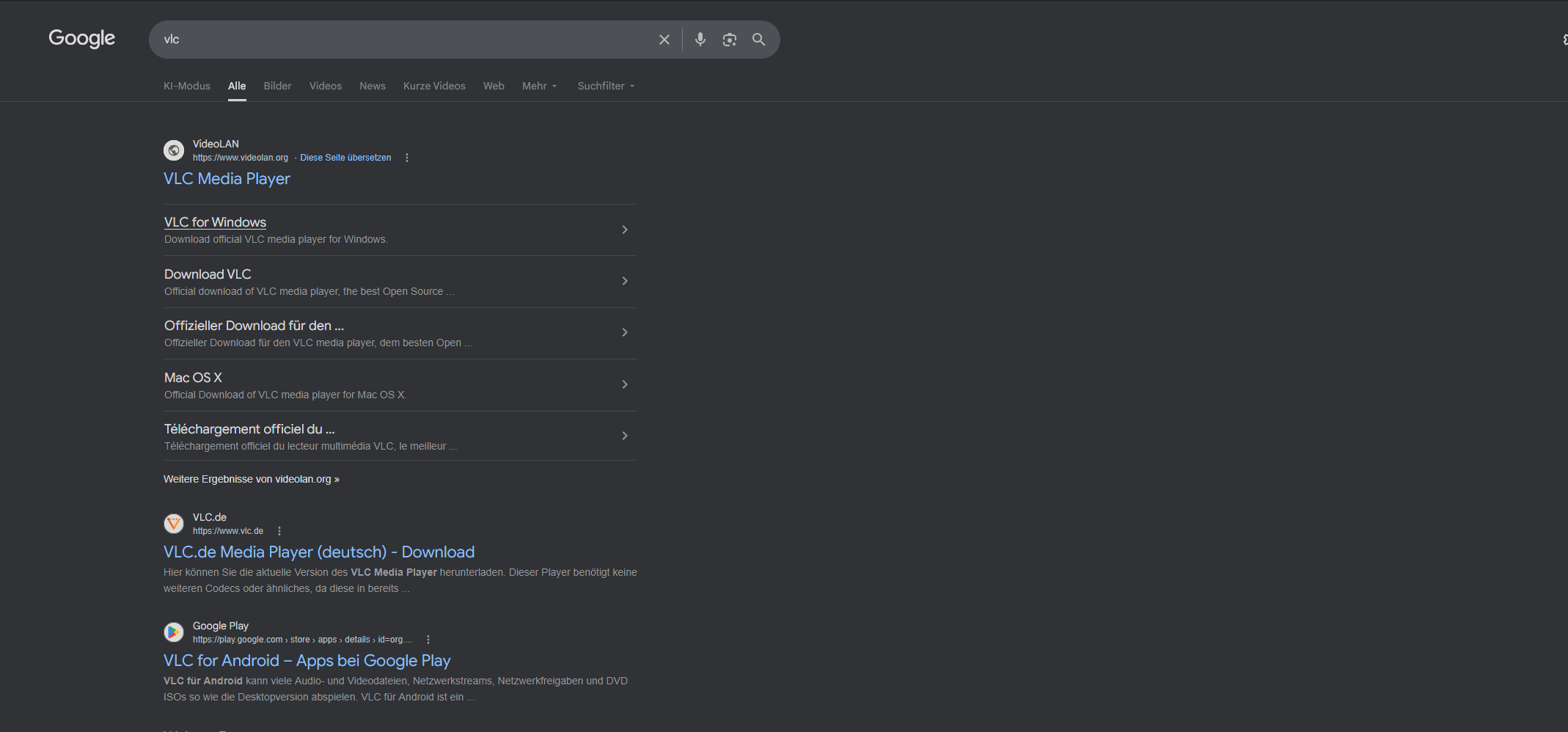Open the three-dot menu for the Google Play result
1568x732 pixels.
(428, 640)
